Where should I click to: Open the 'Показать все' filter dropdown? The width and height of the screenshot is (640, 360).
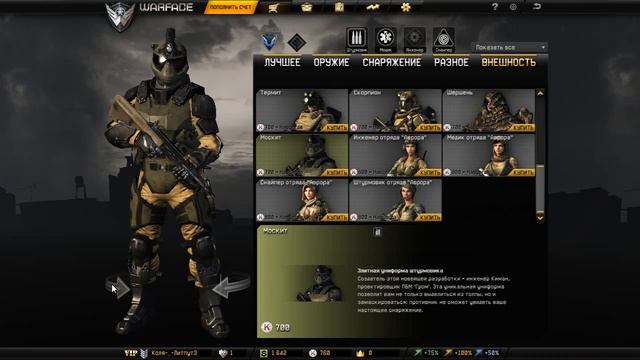click(509, 47)
